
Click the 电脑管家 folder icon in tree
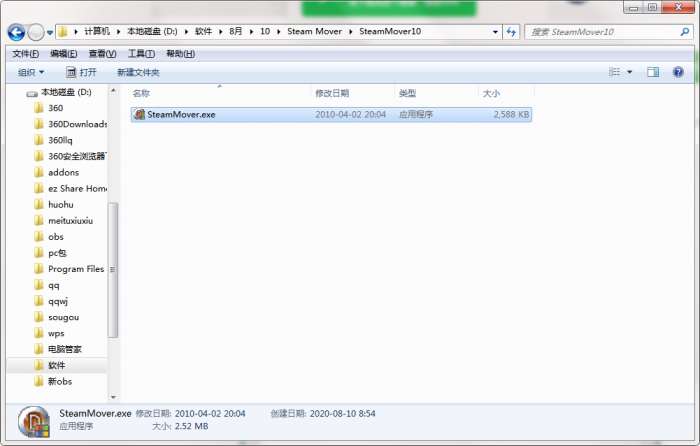click(x=39, y=349)
